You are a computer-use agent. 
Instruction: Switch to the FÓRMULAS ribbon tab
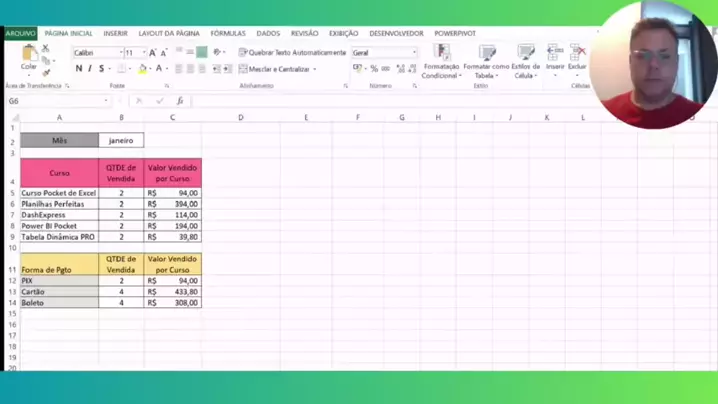[x=228, y=34]
